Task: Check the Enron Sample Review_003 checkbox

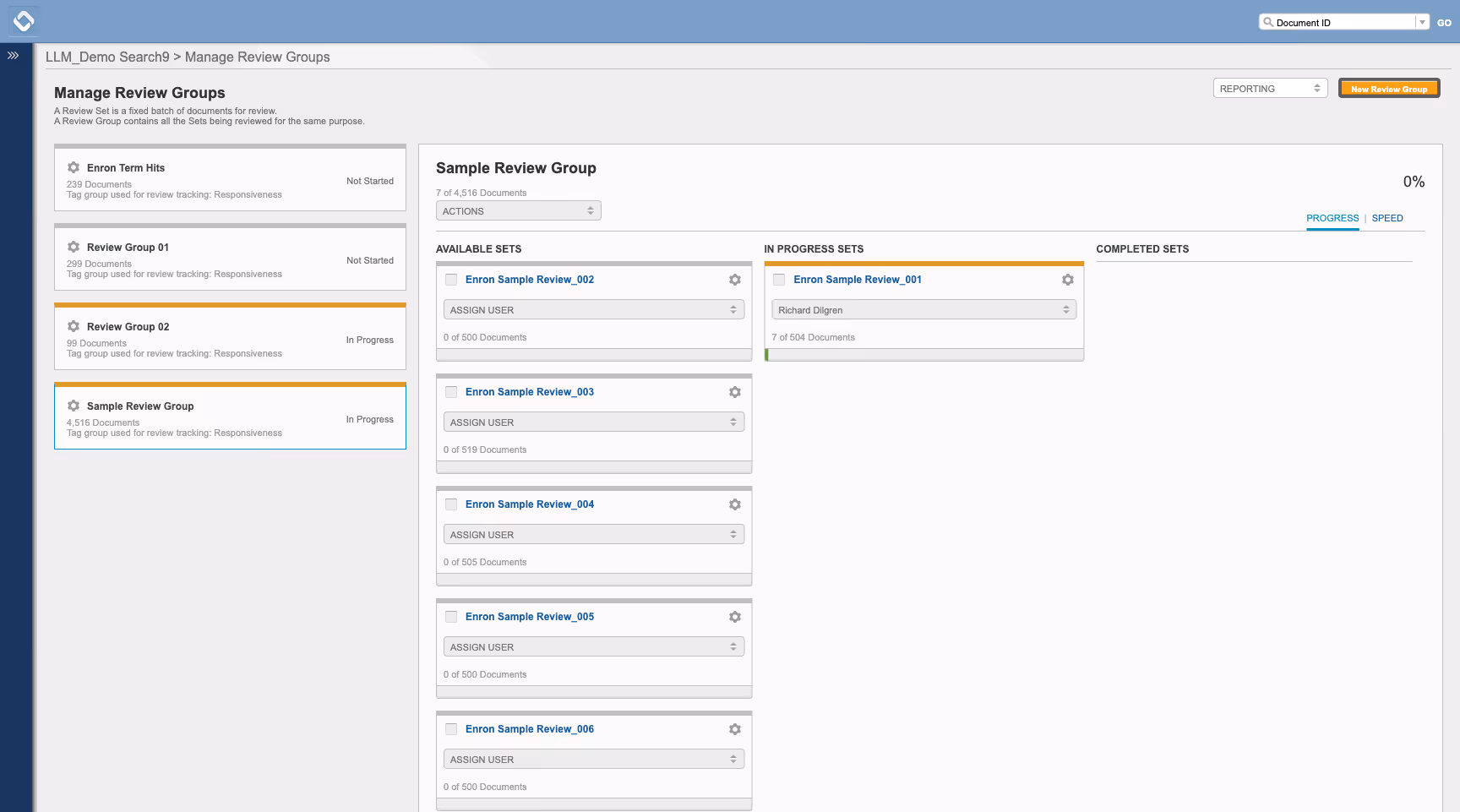Action: click(451, 392)
